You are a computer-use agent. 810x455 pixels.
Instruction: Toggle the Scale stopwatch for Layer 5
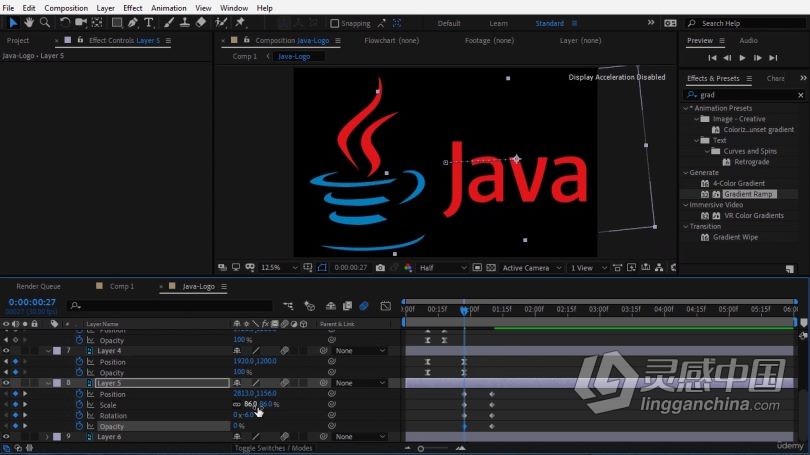click(79, 405)
